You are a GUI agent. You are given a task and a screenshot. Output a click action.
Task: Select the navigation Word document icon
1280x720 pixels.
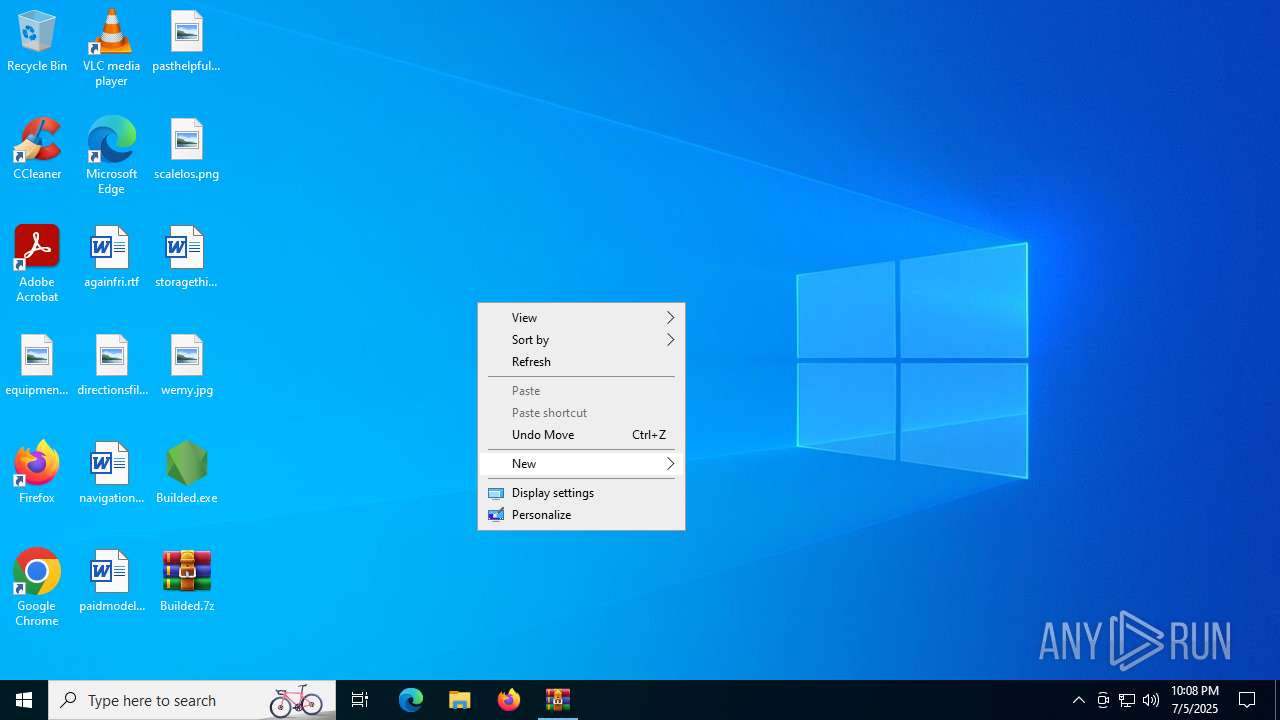111,474
